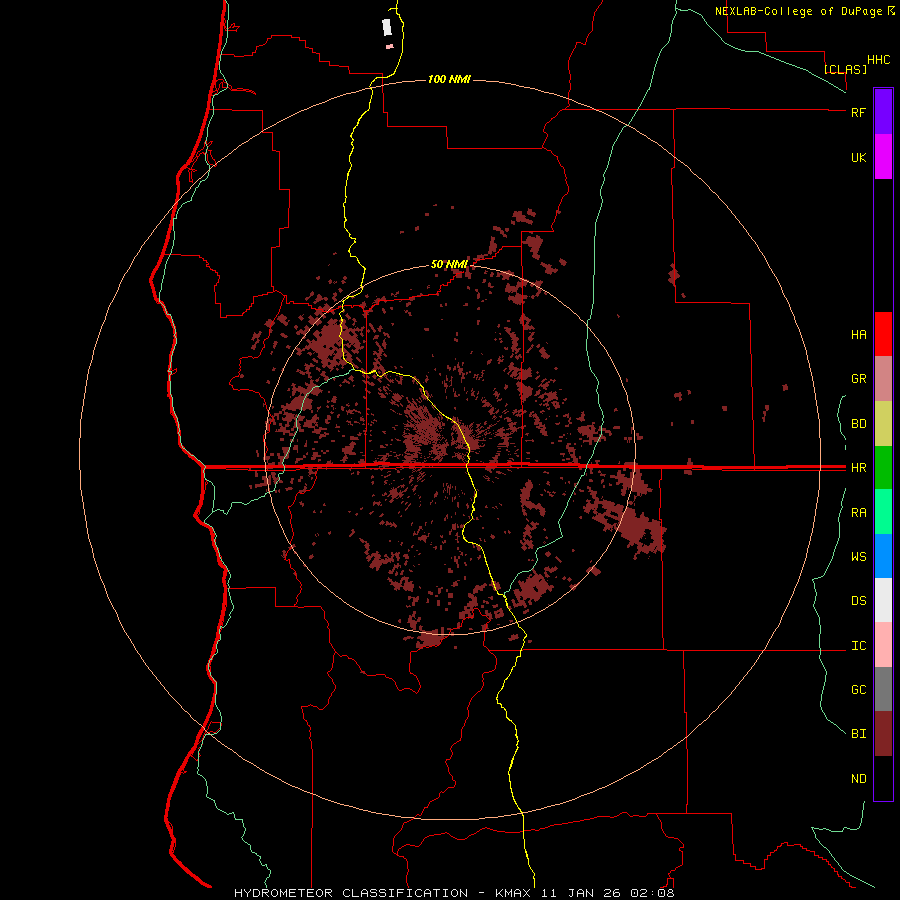The image size is (900, 900).
Task: Click the RF legend label
Action: click(858, 112)
